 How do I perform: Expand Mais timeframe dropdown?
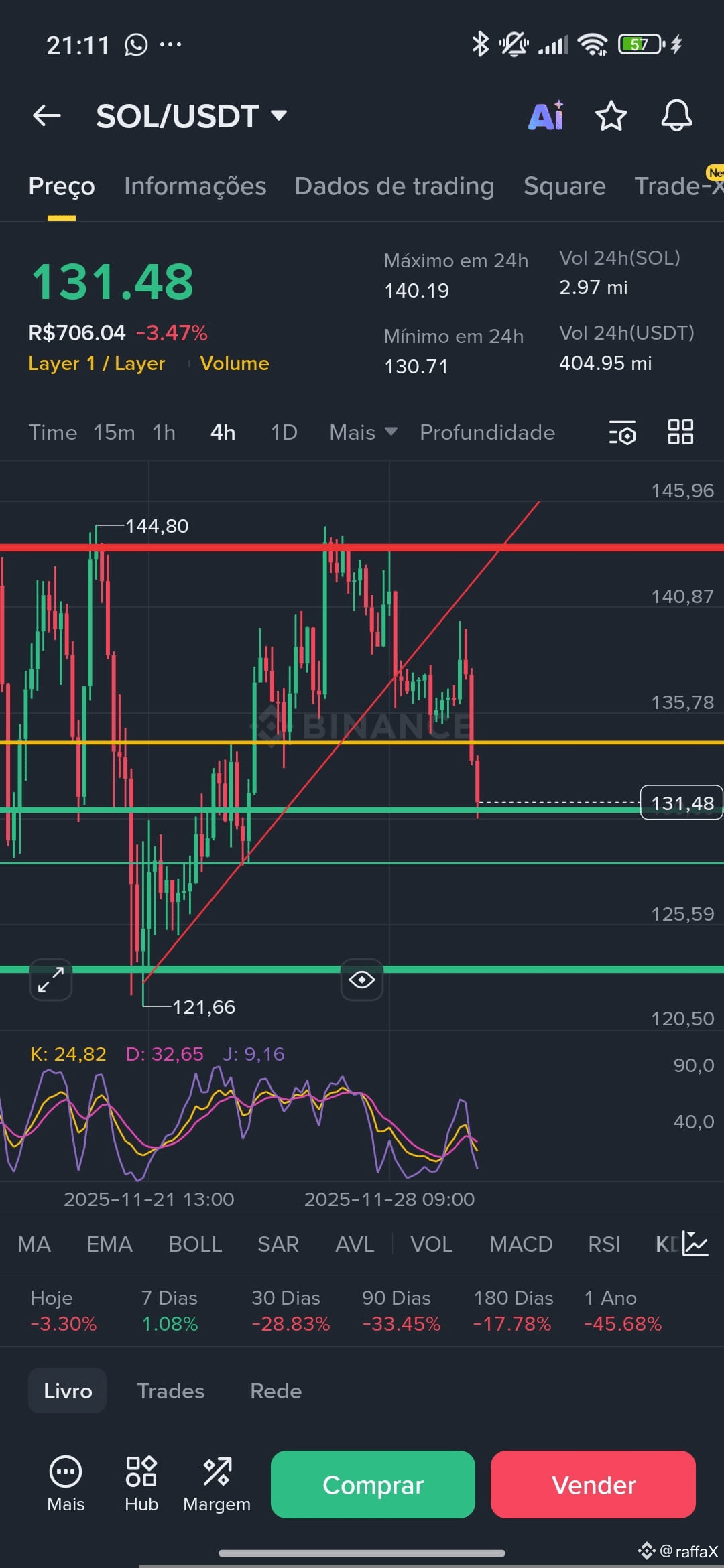(363, 432)
